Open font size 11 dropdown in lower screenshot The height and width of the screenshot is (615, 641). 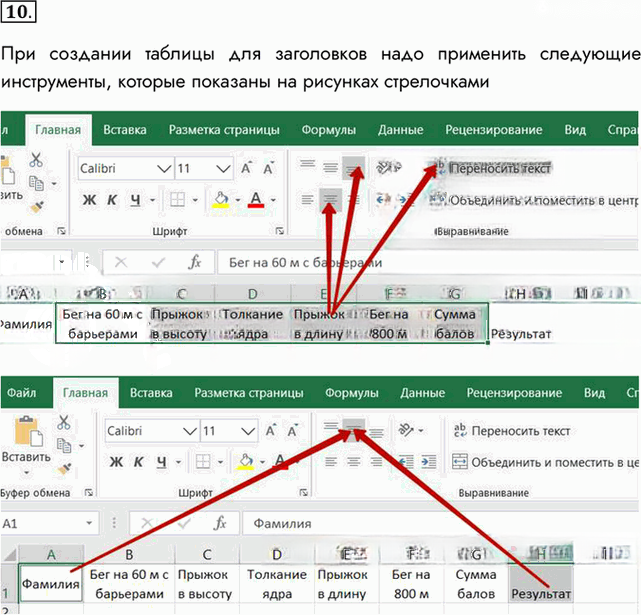coord(248,431)
